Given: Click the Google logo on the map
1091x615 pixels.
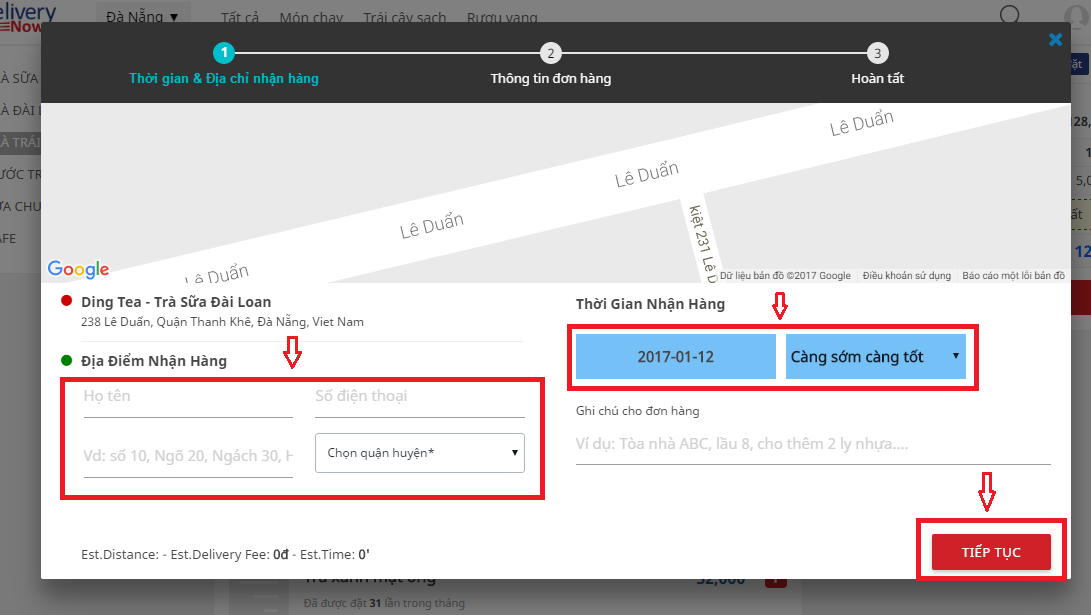Looking at the screenshot, I should pyautogui.click(x=78, y=269).
